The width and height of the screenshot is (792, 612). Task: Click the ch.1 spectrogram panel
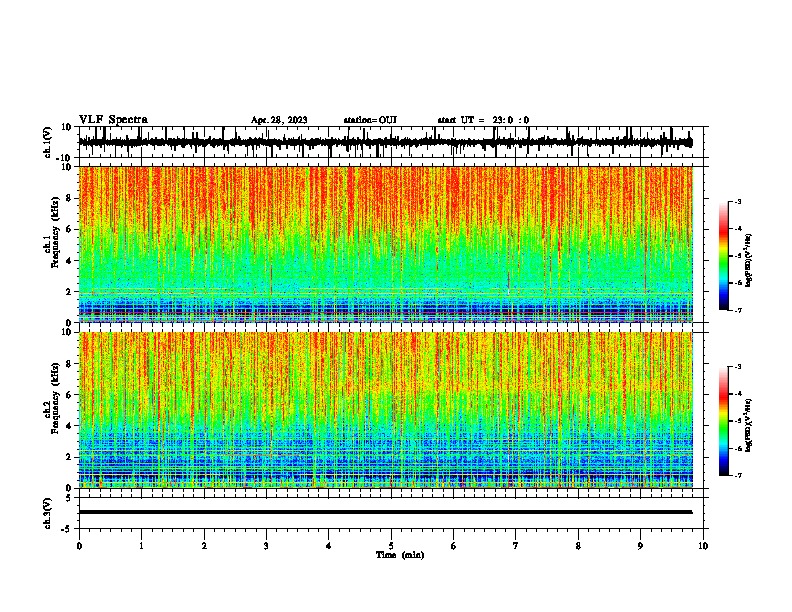(x=386, y=244)
